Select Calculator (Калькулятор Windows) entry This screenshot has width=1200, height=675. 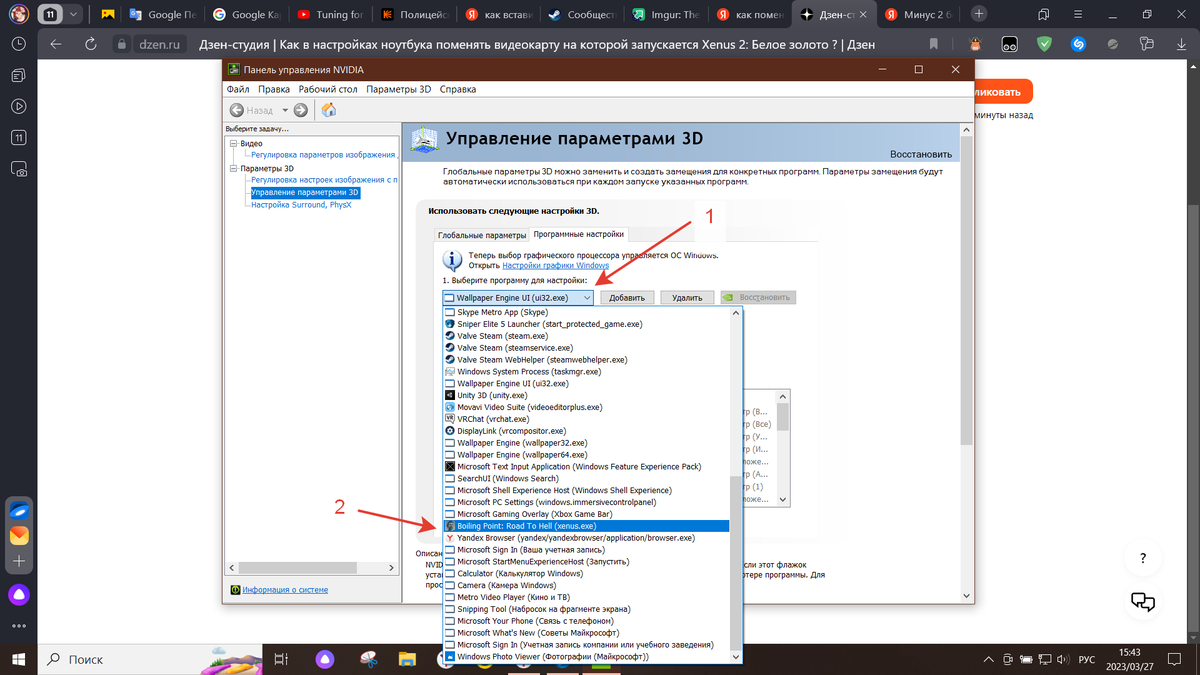(x=586, y=574)
